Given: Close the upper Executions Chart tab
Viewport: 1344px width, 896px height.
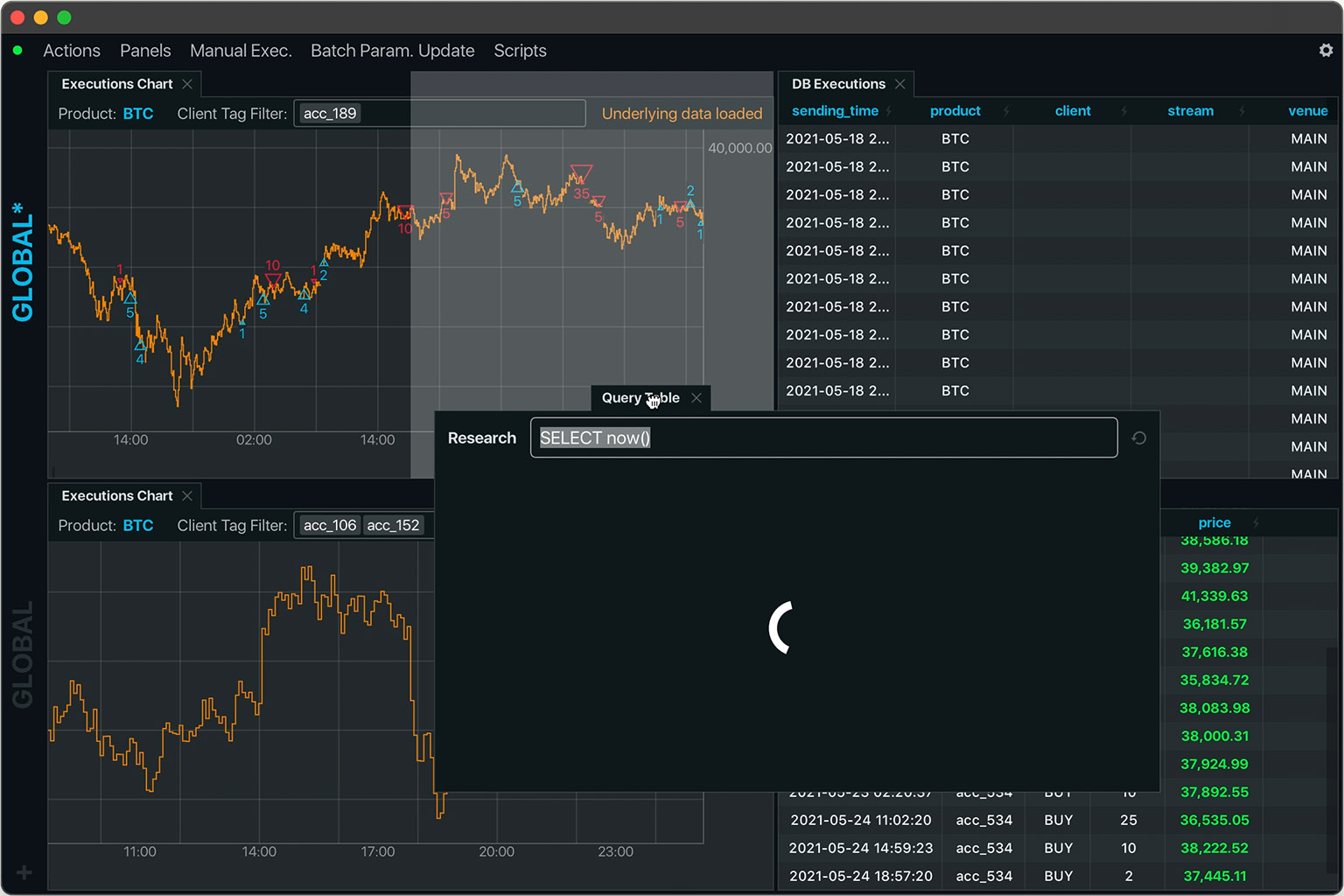Looking at the screenshot, I should pos(187,84).
